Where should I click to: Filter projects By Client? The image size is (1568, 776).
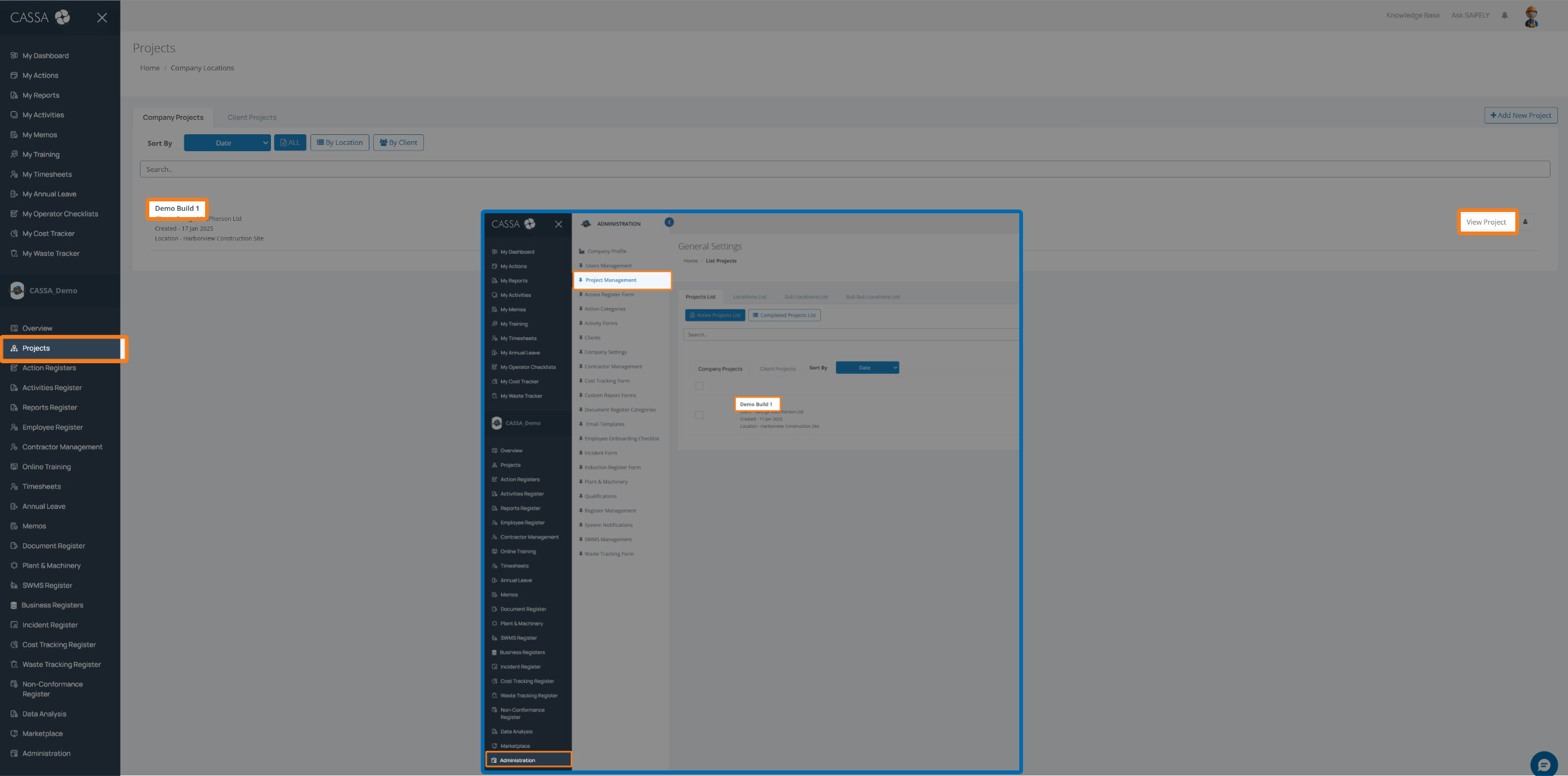398,143
